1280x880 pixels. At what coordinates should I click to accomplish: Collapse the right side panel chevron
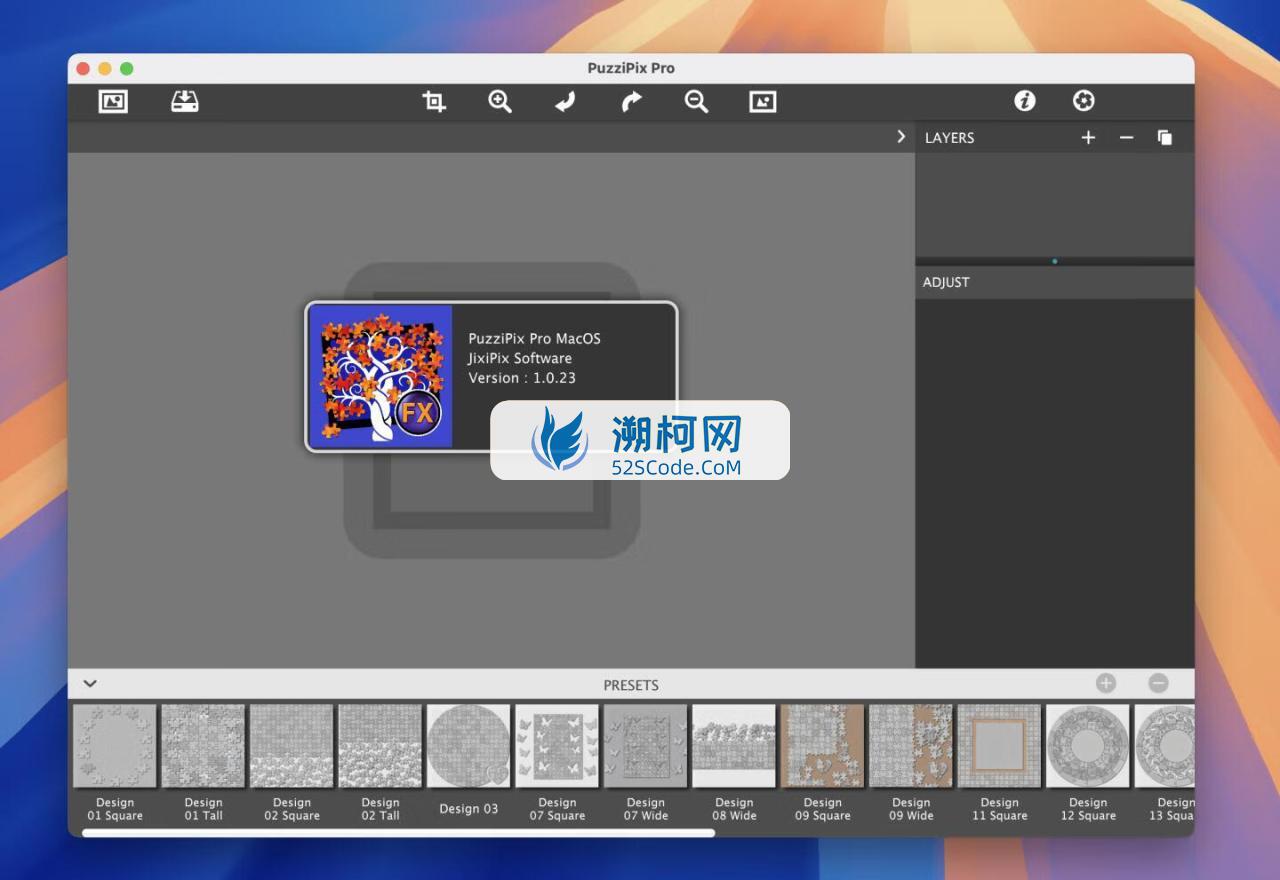[x=901, y=137]
